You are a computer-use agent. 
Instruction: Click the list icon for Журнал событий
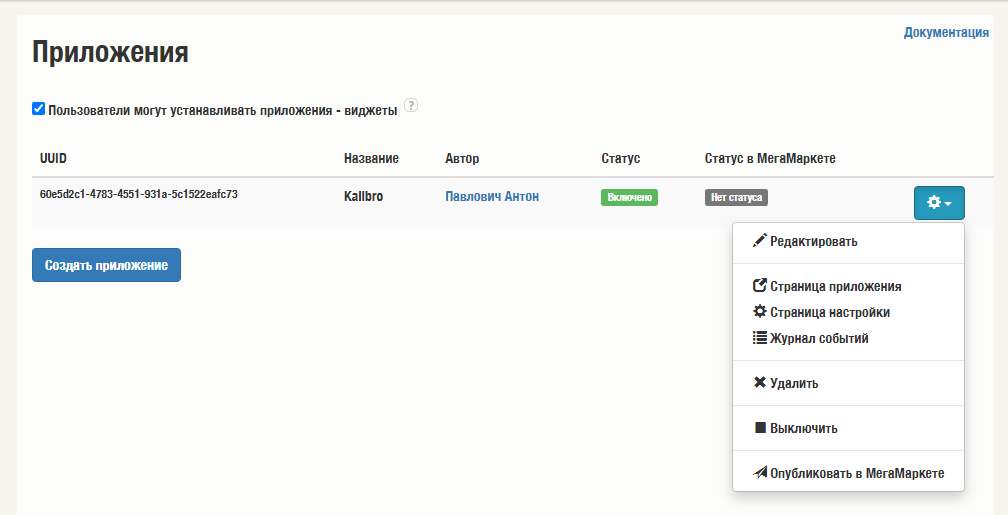(760, 338)
